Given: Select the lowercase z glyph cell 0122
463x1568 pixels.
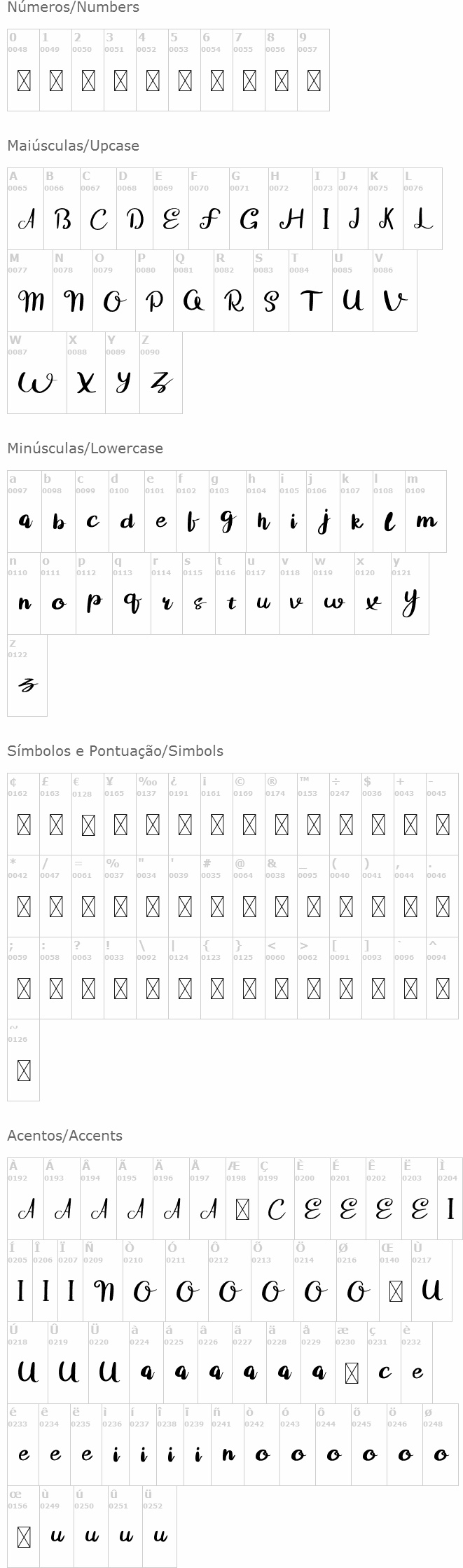Looking at the screenshot, I should (27, 675).
